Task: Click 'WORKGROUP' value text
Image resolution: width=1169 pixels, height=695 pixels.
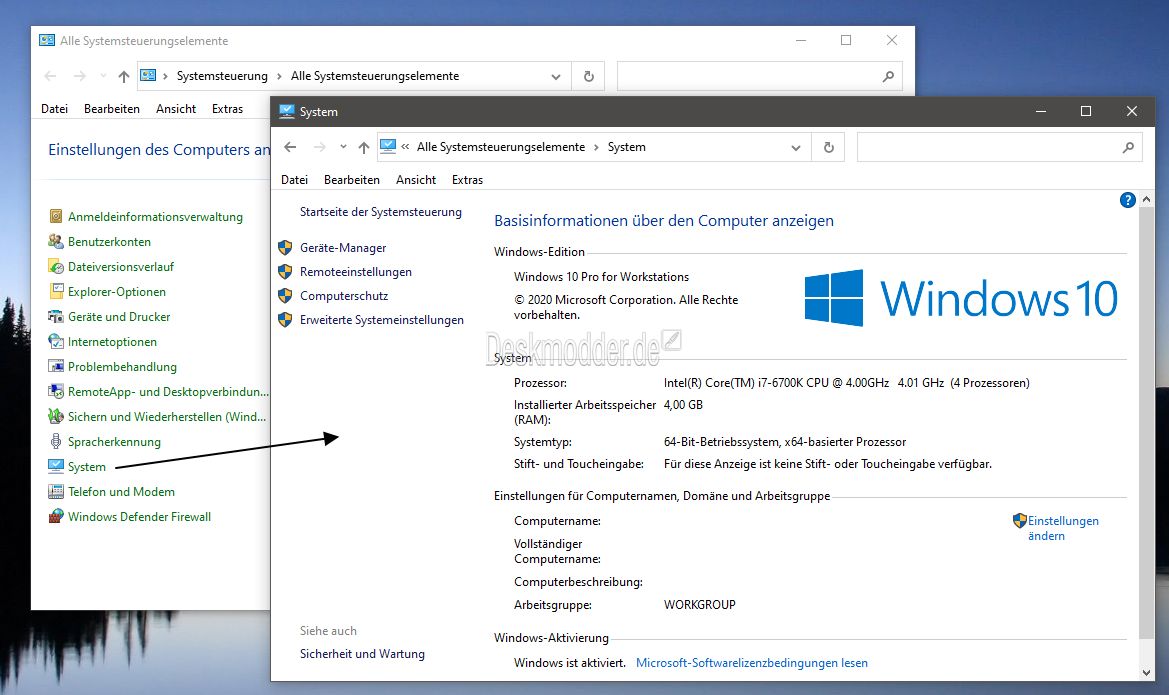Action: coord(699,605)
